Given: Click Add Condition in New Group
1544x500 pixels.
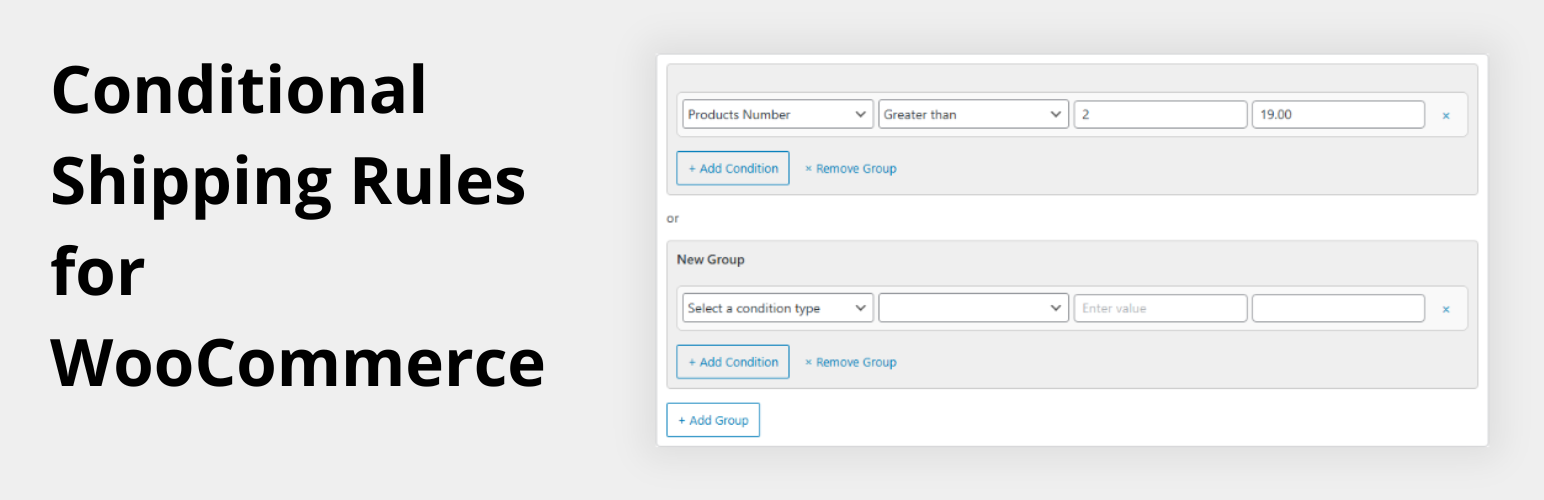Looking at the screenshot, I should click(733, 362).
